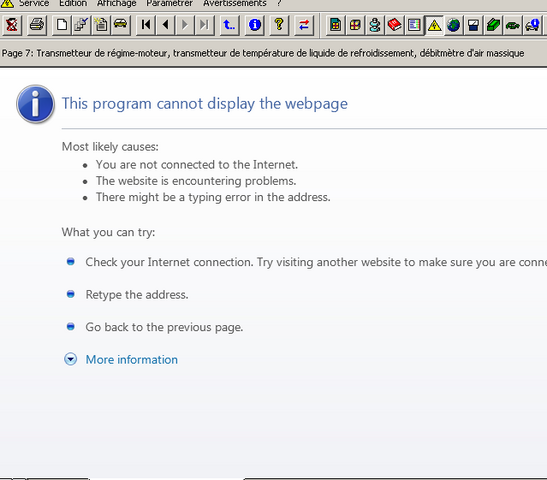
Task: Expand More information section arrow
Action: (x=70, y=359)
